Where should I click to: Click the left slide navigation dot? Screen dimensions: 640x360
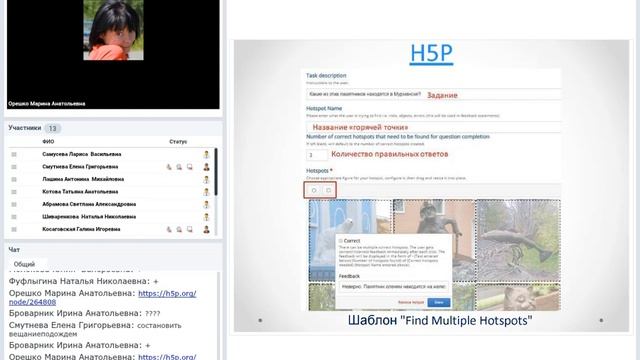point(260,320)
